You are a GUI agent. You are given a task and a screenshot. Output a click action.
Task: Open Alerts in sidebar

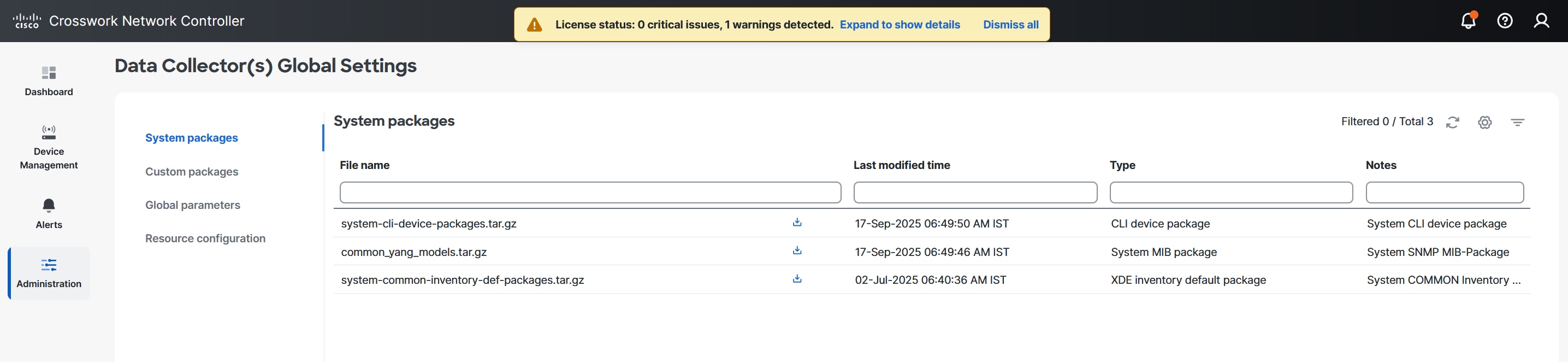click(49, 213)
